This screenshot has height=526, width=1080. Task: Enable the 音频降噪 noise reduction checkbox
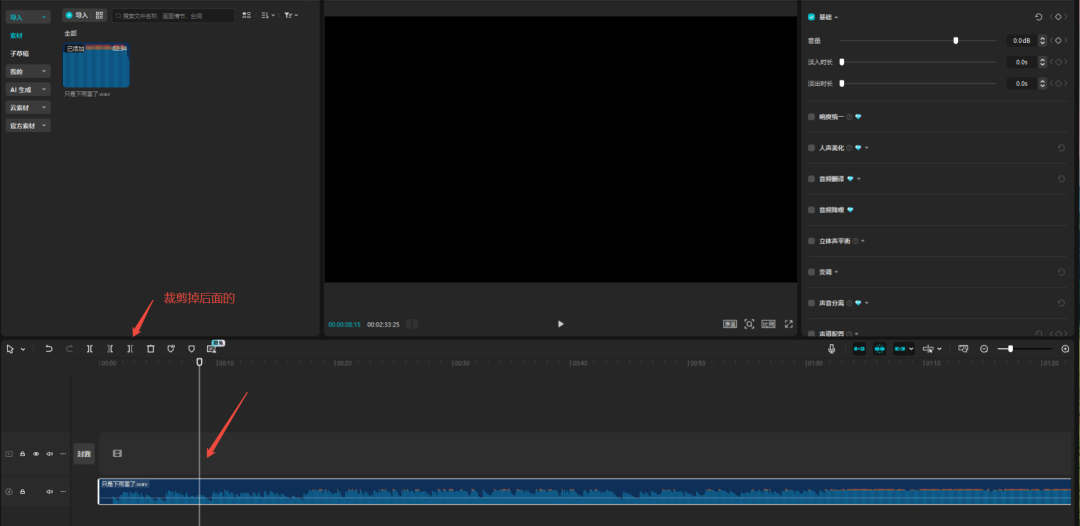click(x=811, y=210)
